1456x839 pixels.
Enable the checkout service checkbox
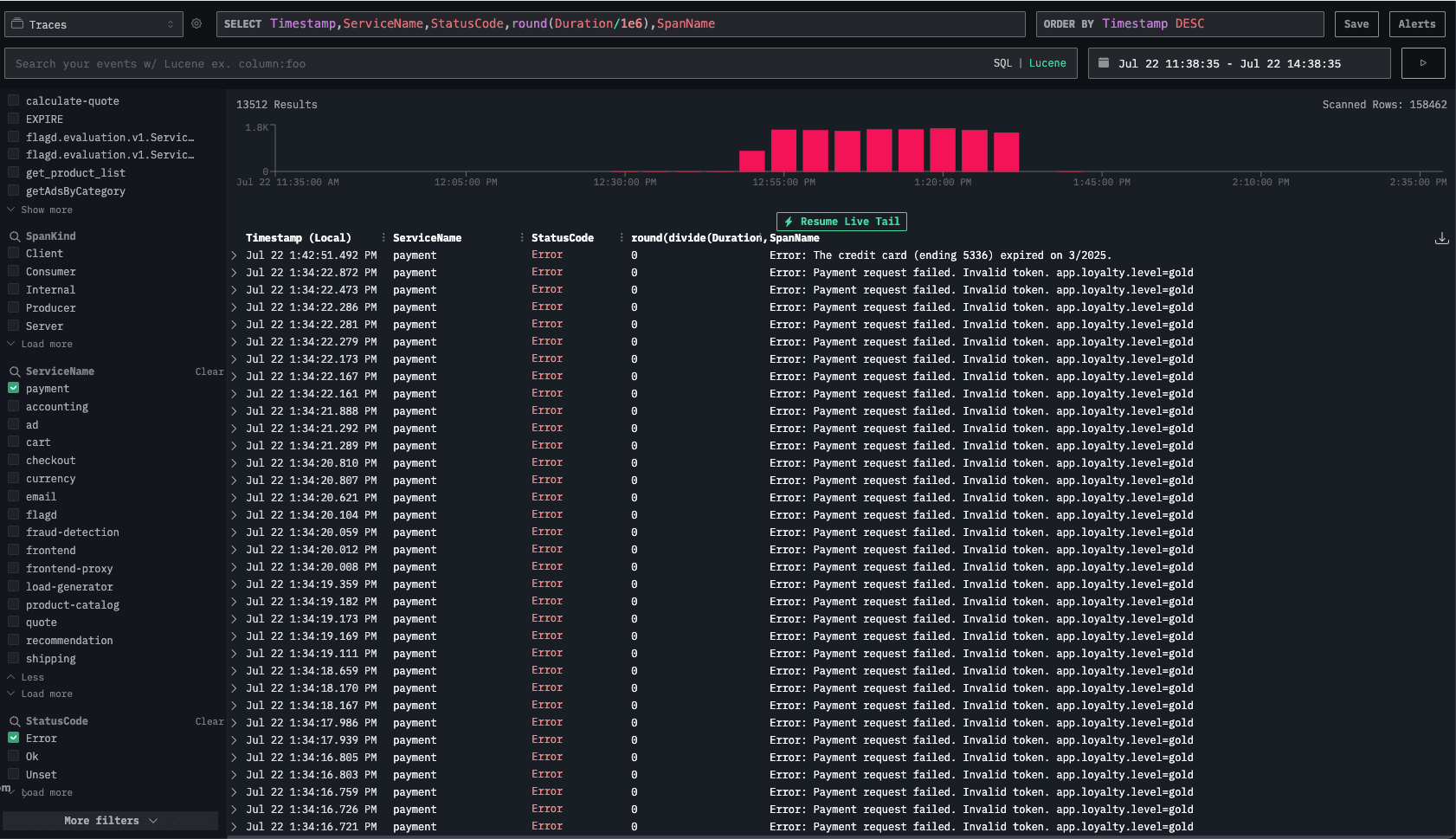[14, 461]
